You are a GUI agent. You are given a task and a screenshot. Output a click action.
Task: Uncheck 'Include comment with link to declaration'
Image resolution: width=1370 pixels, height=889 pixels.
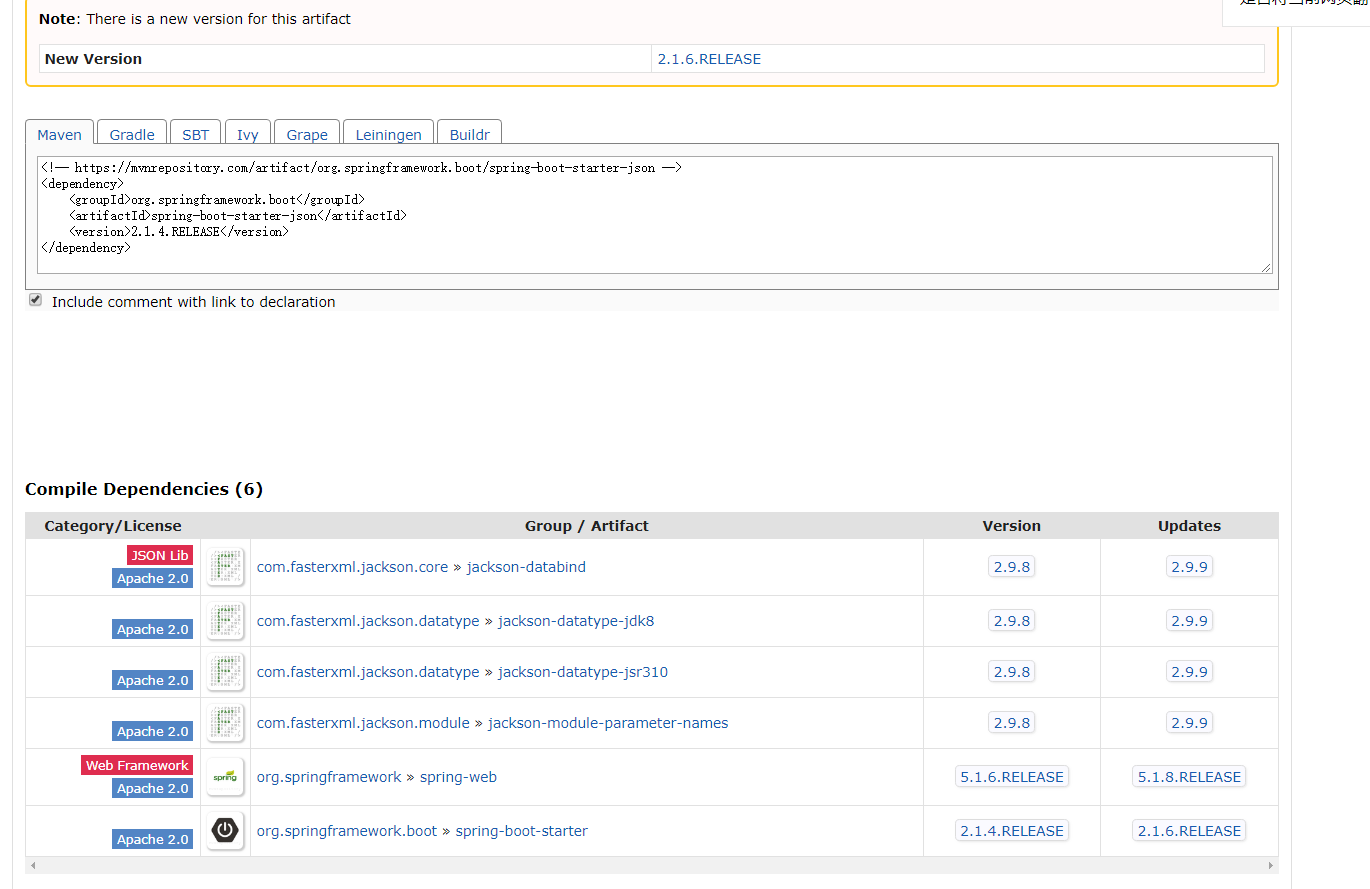click(35, 299)
